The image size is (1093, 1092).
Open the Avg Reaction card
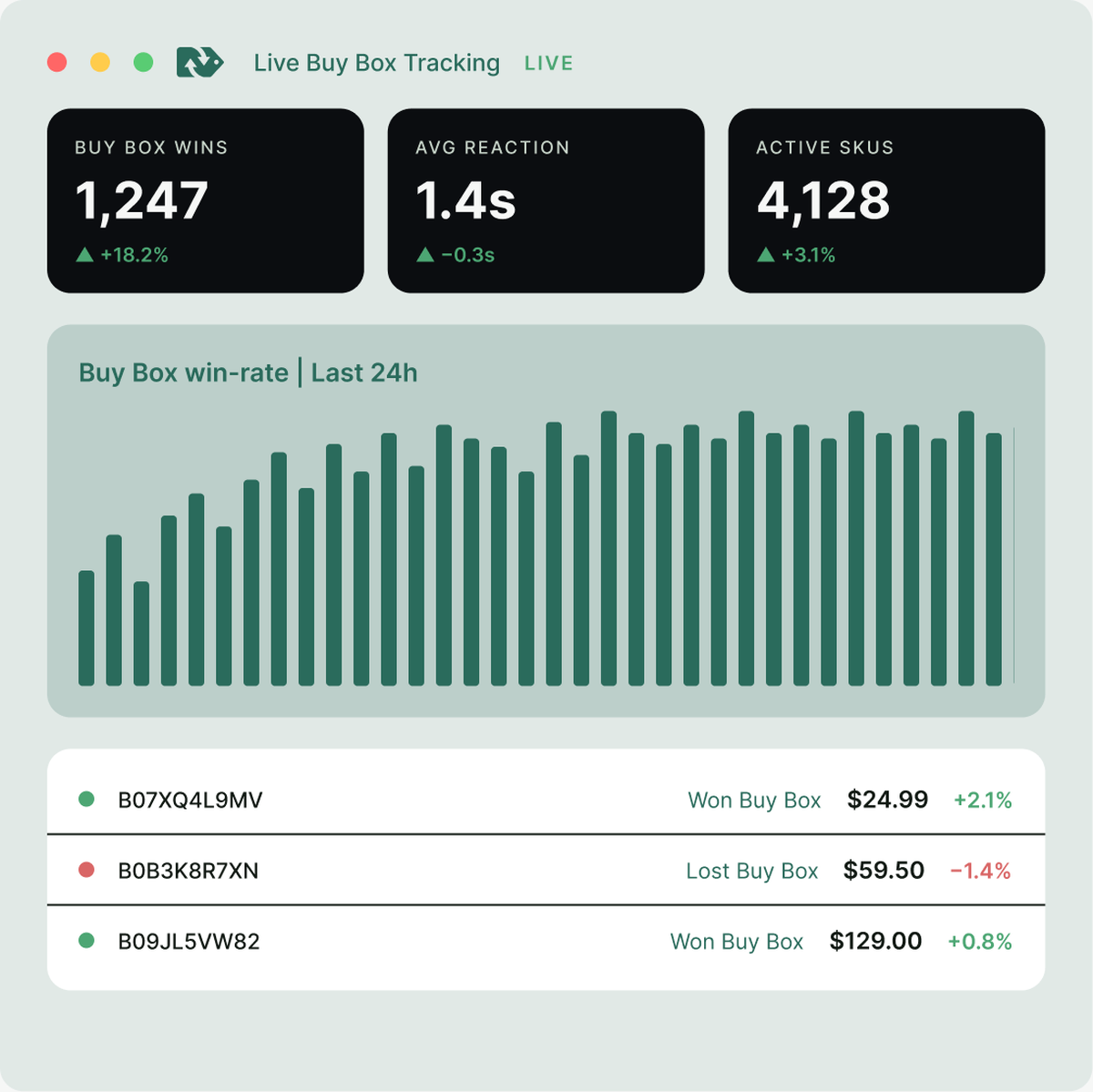pos(546,200)
